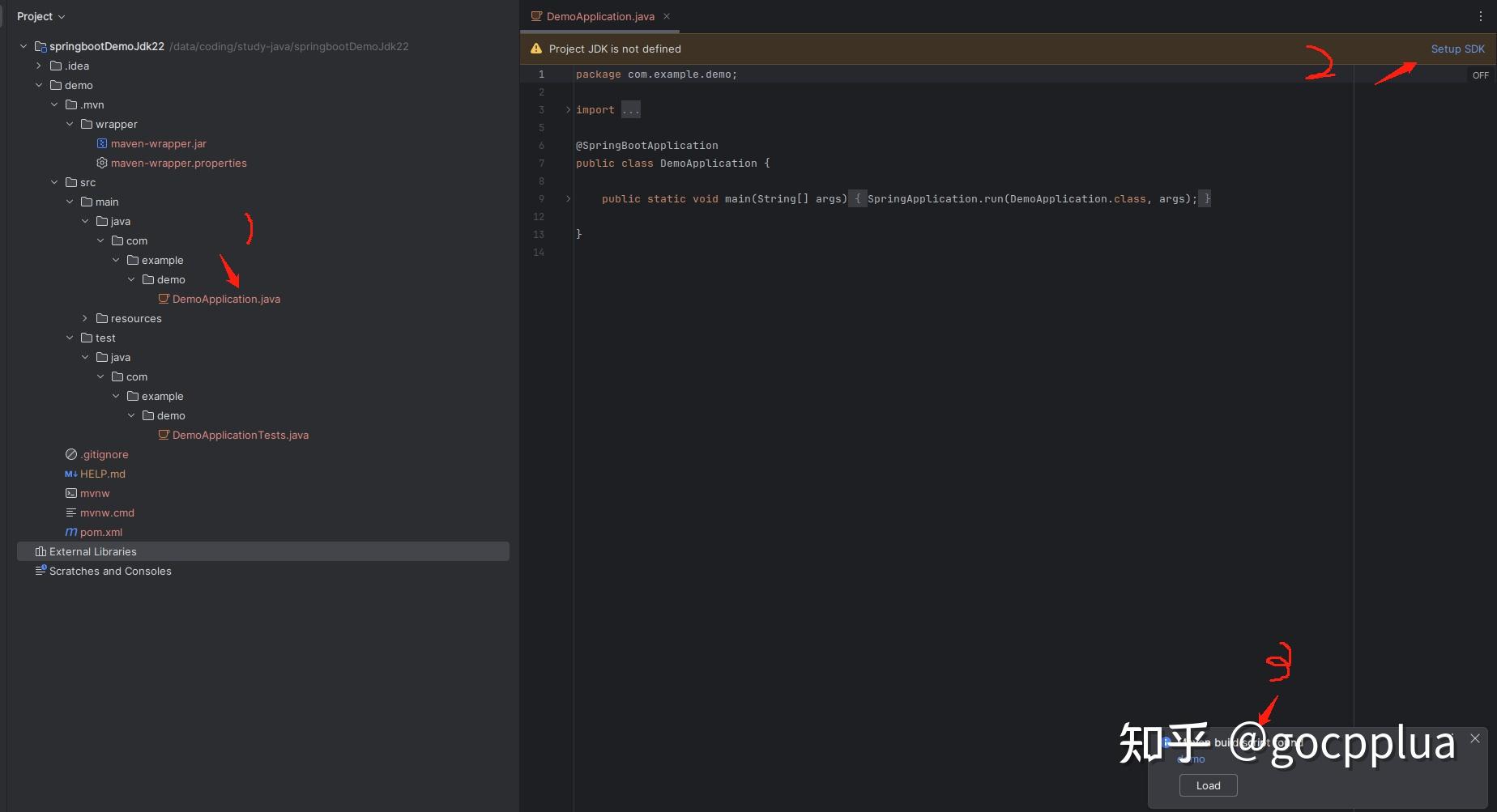Open the Project view dropdown
The height and width of the screenshot is (812, 1497).
point(41,15)
